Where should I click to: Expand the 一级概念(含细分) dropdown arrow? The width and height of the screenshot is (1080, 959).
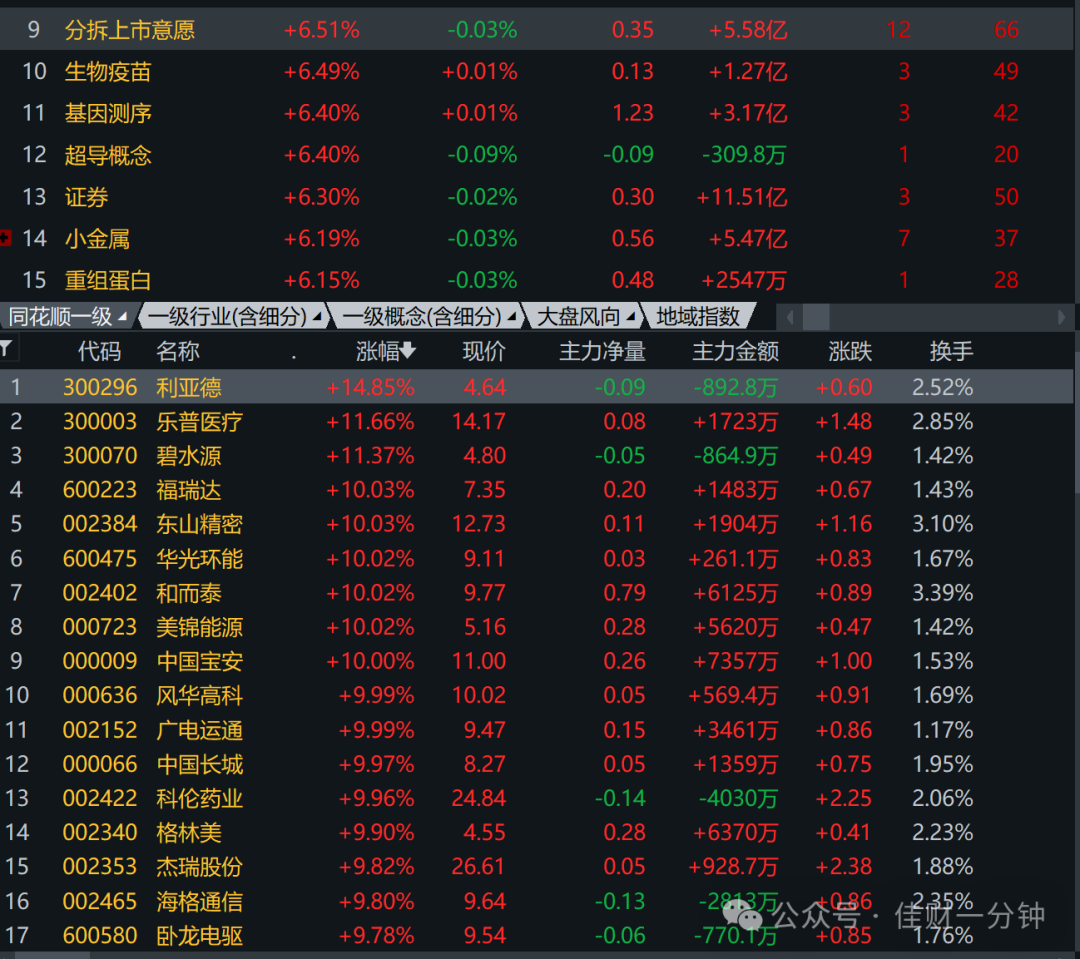coord(512,317)
